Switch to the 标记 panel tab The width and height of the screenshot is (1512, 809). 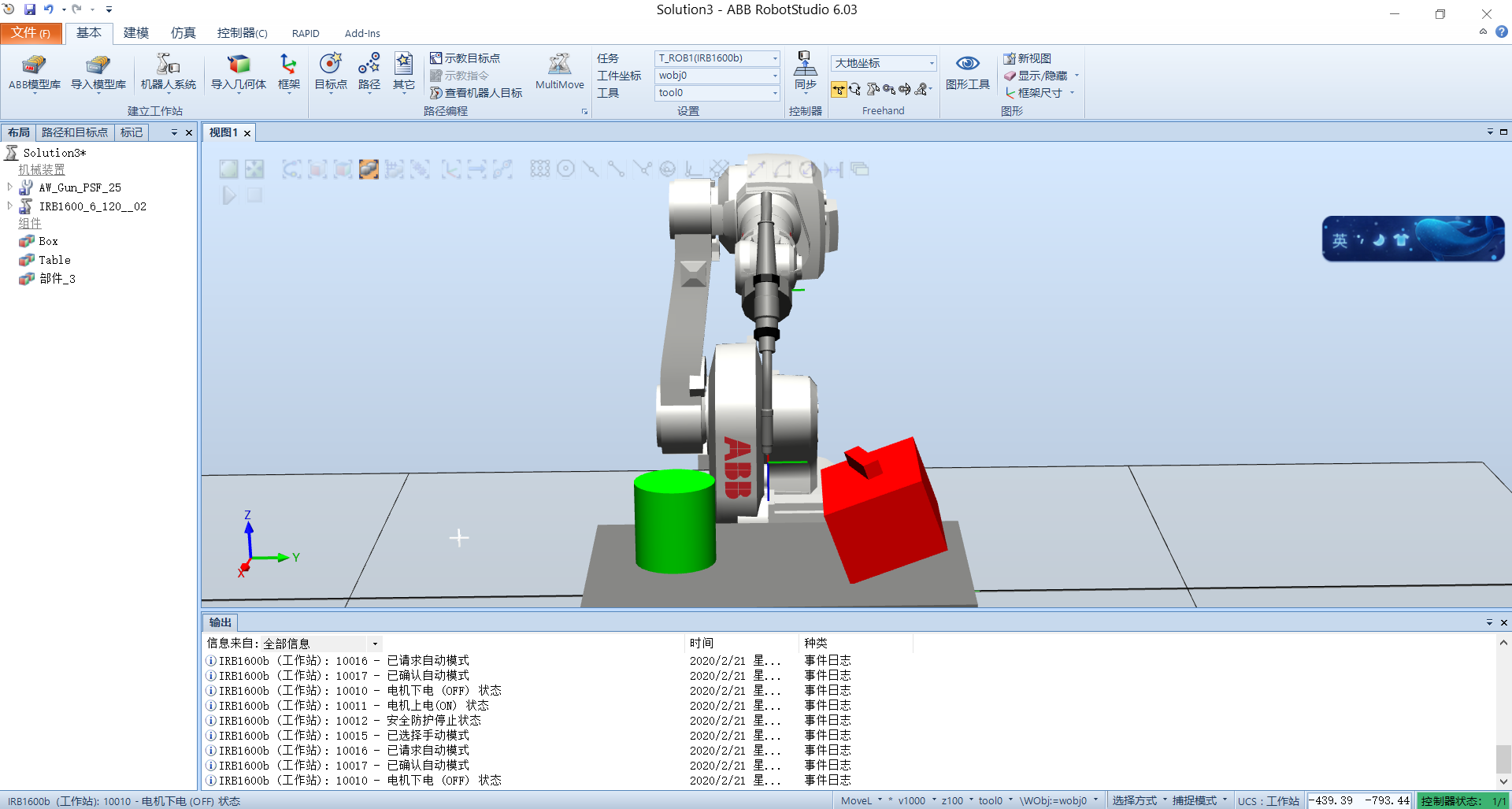pyautogui.click(x=132, y=132)
